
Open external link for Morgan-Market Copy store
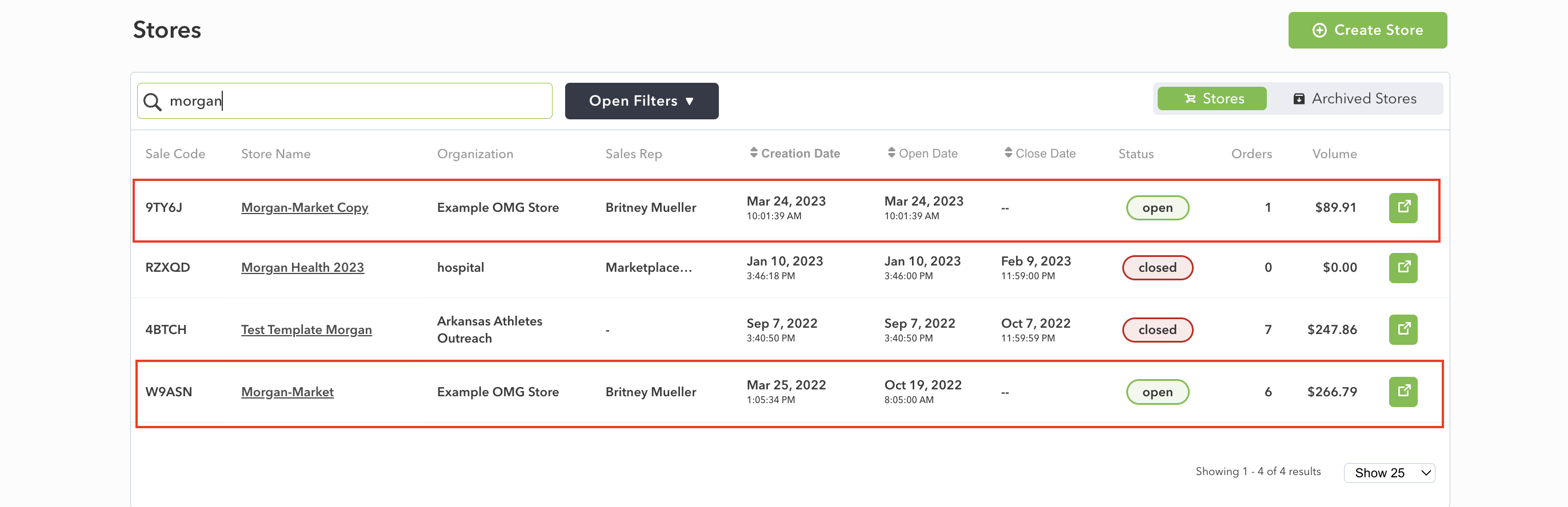(1402, 207)
